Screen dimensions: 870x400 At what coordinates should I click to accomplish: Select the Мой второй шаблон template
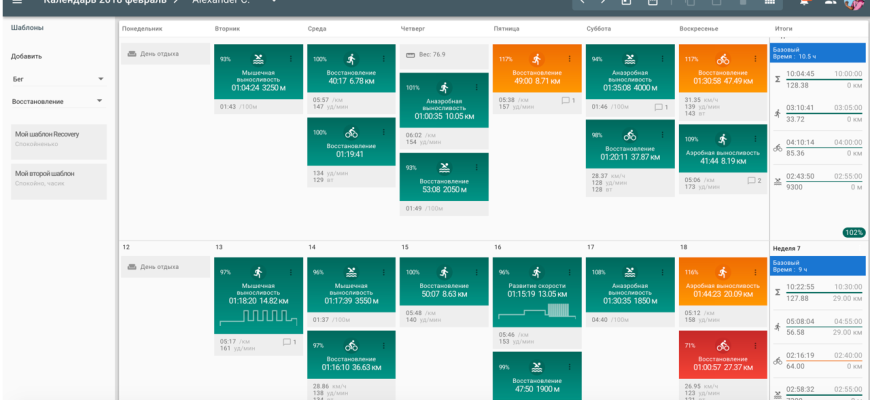[x=58, y=178]
